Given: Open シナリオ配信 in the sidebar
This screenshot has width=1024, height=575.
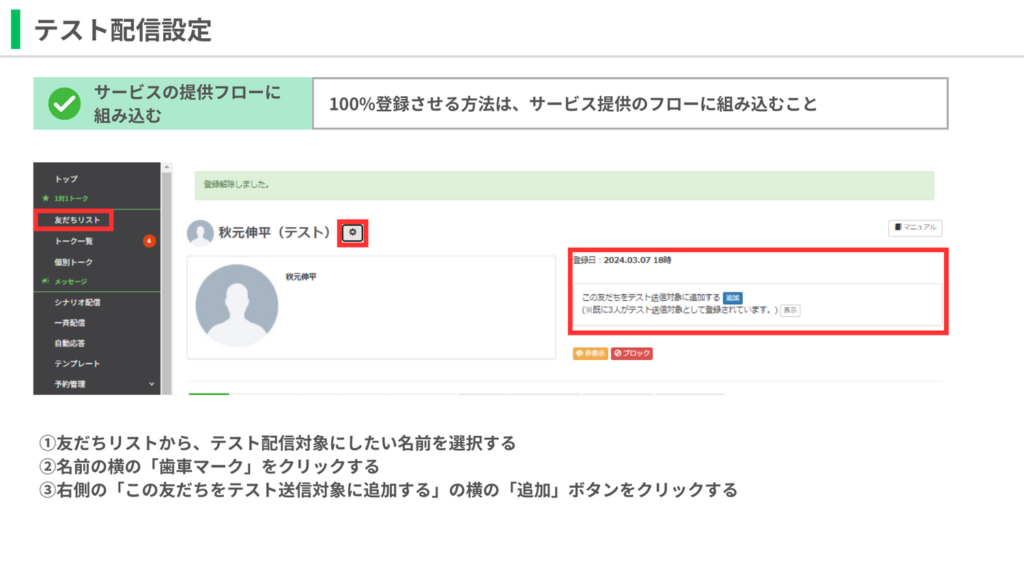Looking at the screenshot, I should 77,302.
